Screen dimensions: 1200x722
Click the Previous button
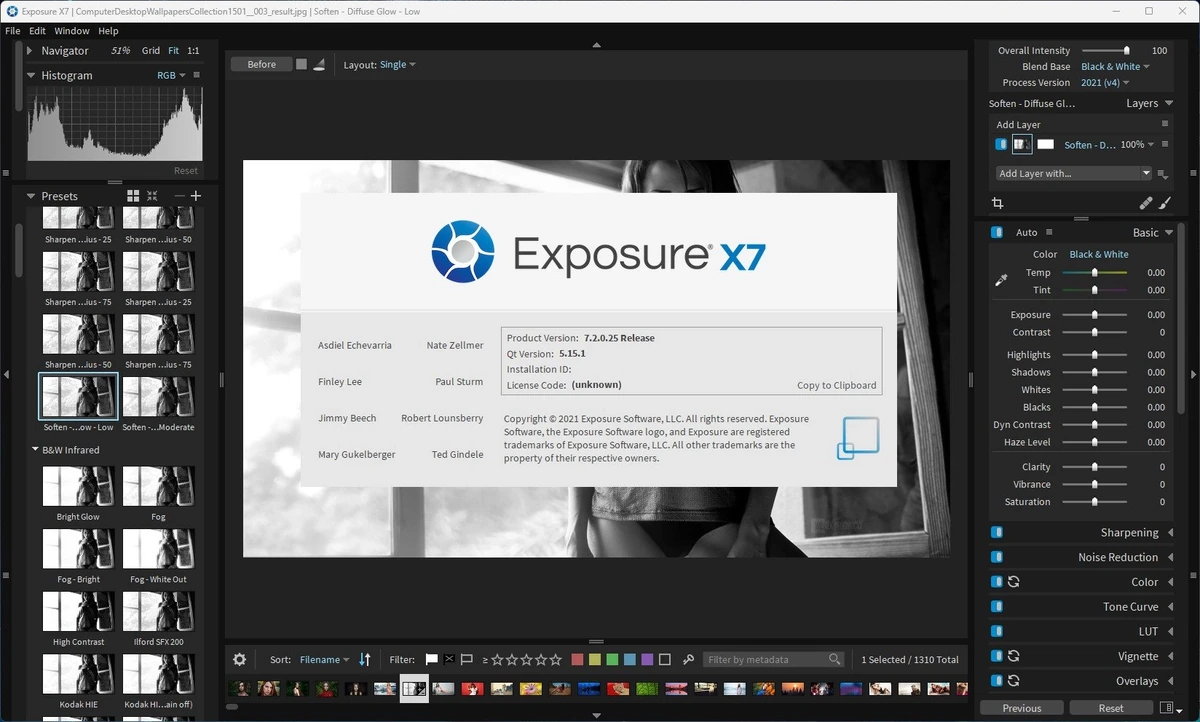point(1022,708)
